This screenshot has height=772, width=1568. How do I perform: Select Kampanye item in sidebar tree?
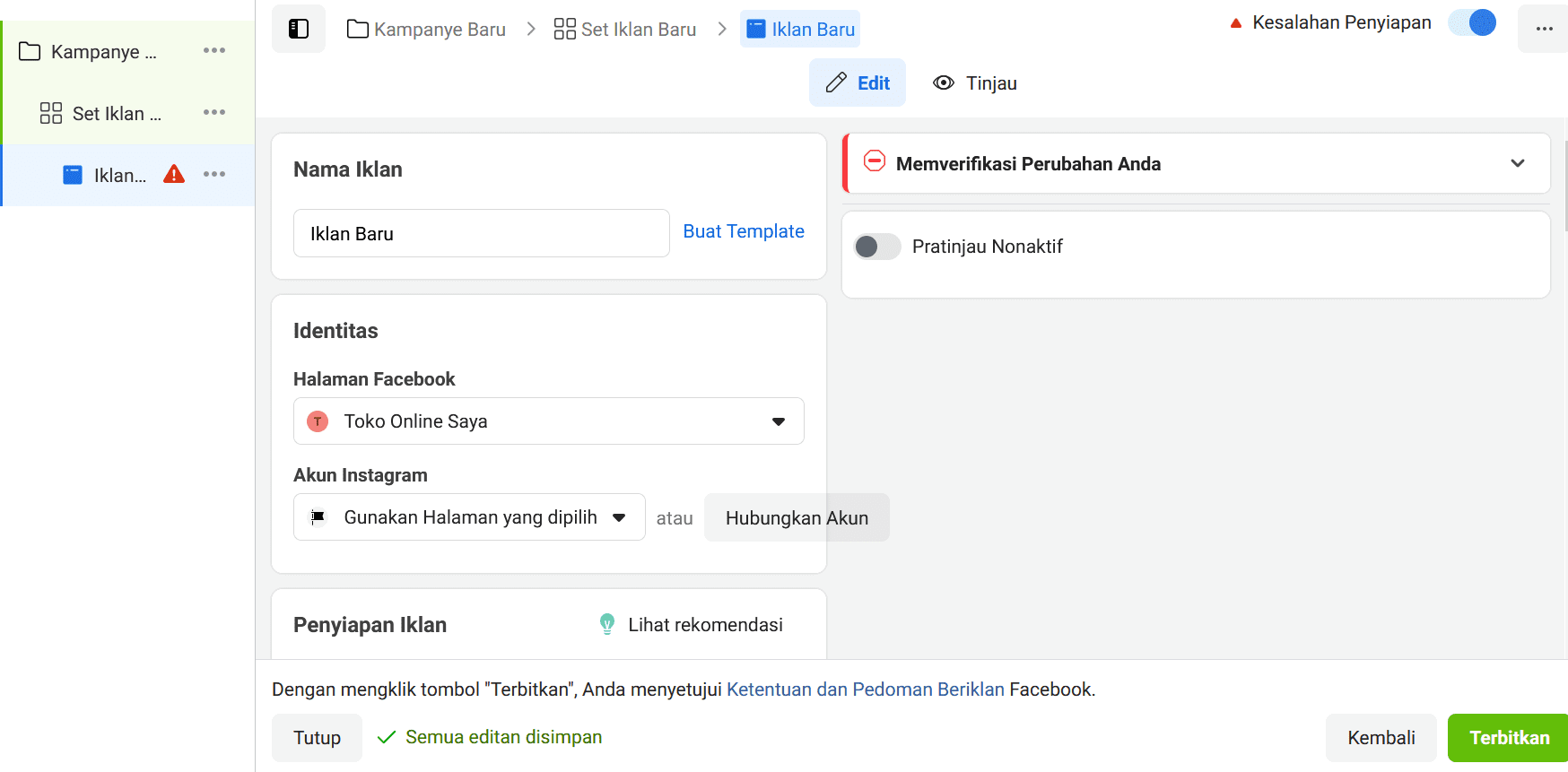pos(103,52)
